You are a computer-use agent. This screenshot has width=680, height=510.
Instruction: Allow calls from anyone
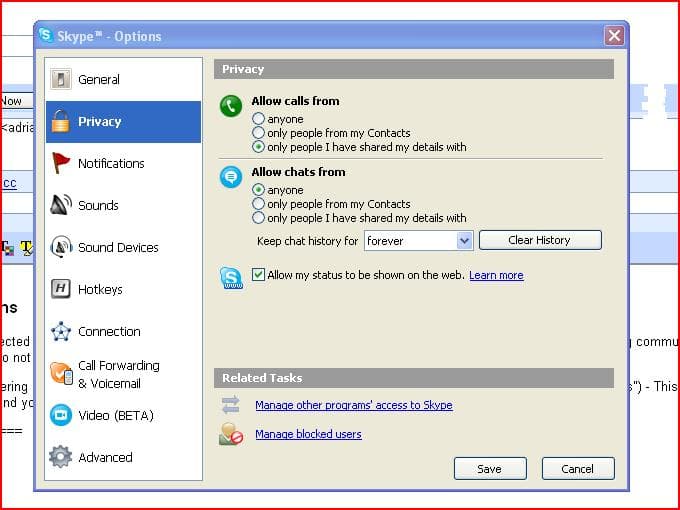pyautogui.click(x=259, y=119)
